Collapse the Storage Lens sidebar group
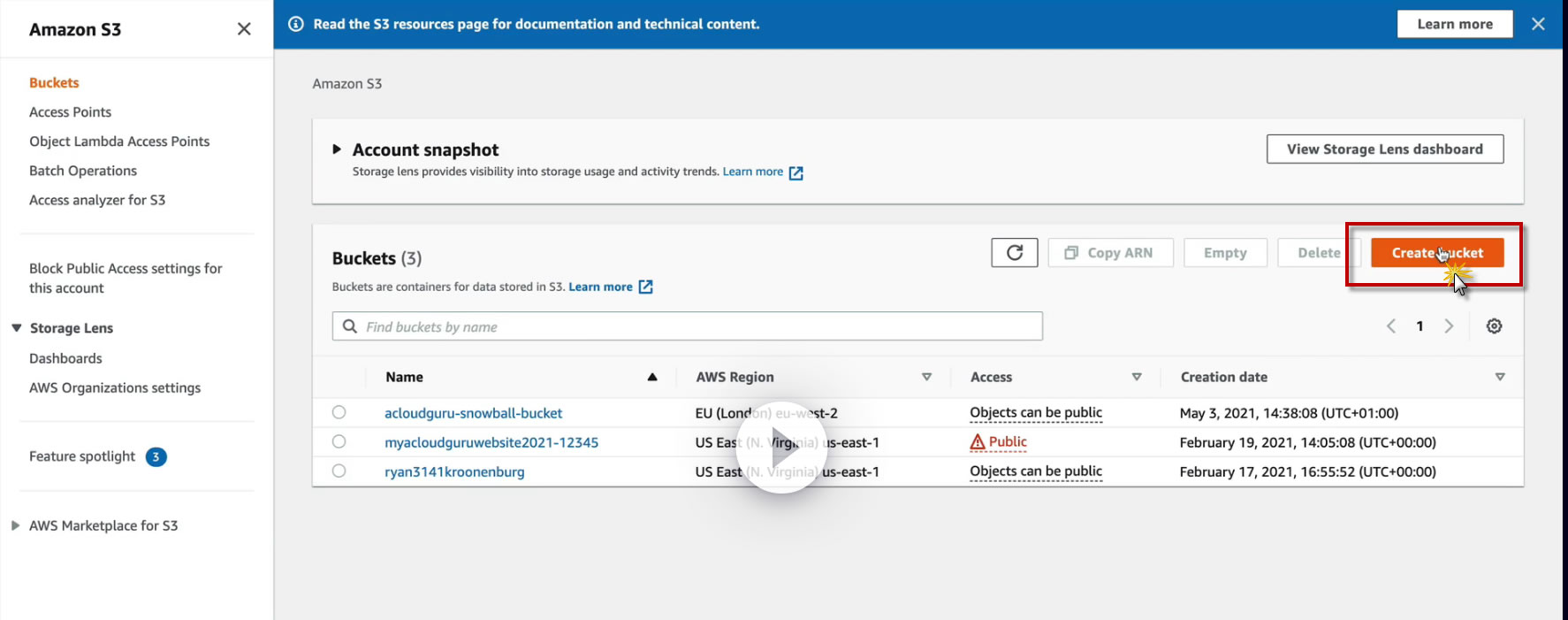Image resolution: width=1568 pixels, height=620 pixels. pos(17,328)
